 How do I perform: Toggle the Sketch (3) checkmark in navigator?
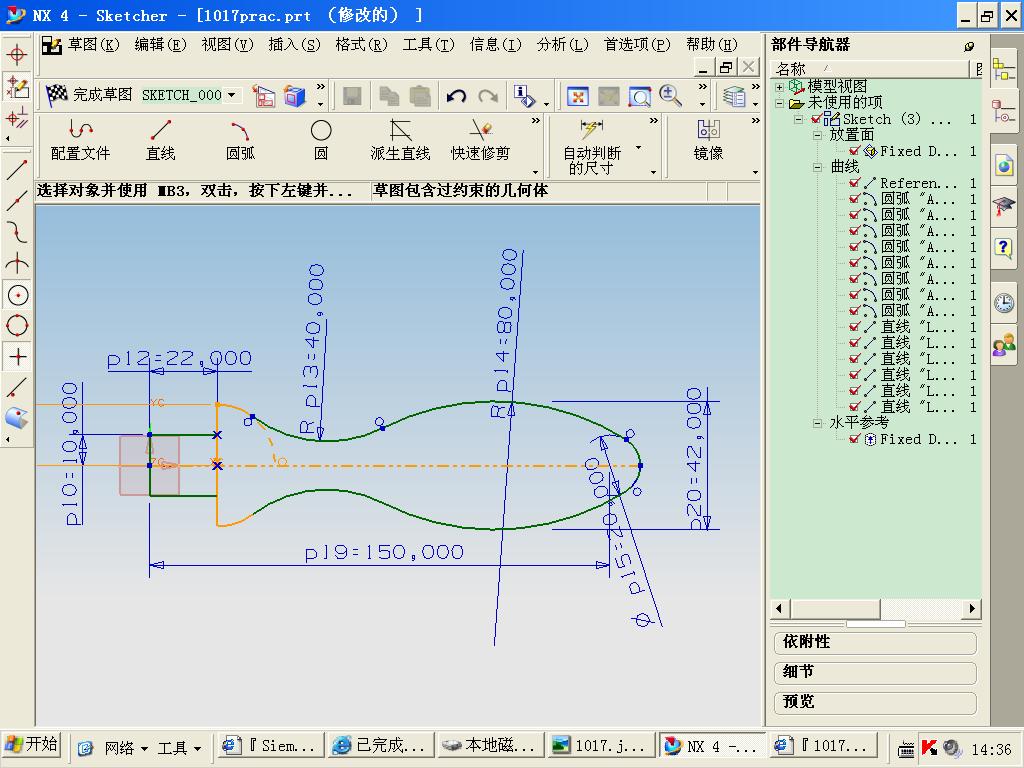click(x=816, y=119)
